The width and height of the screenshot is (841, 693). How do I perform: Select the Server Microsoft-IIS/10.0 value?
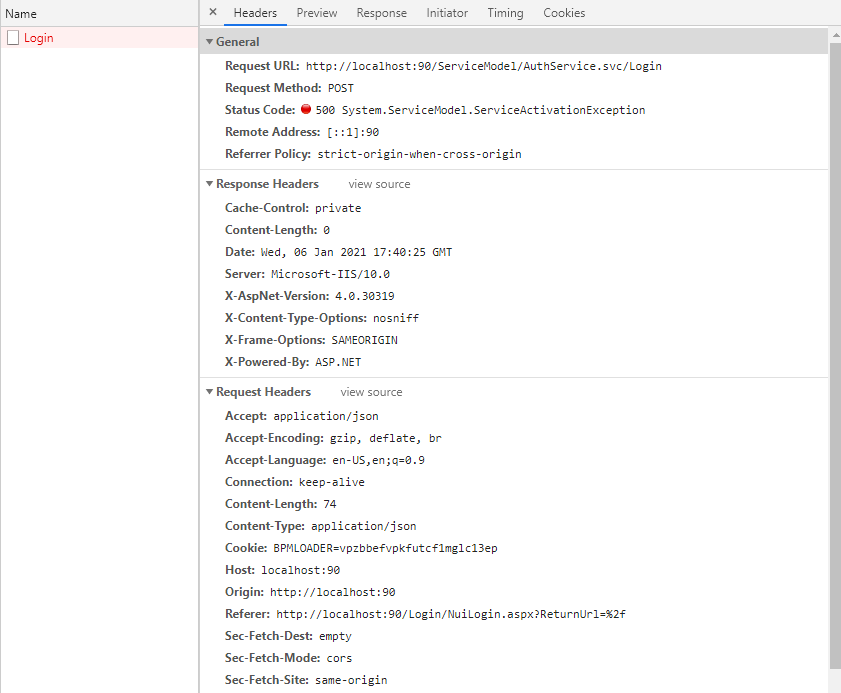tap(330, 275)
